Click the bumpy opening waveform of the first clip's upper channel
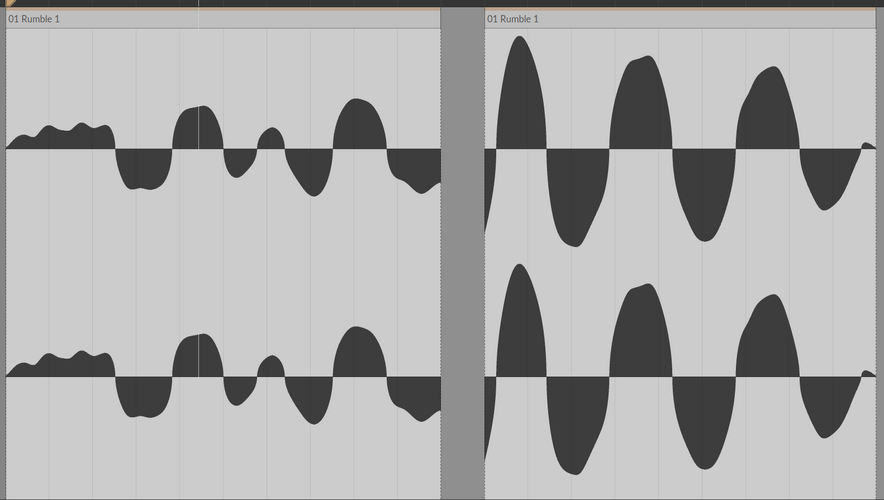 tap(60, 138)
